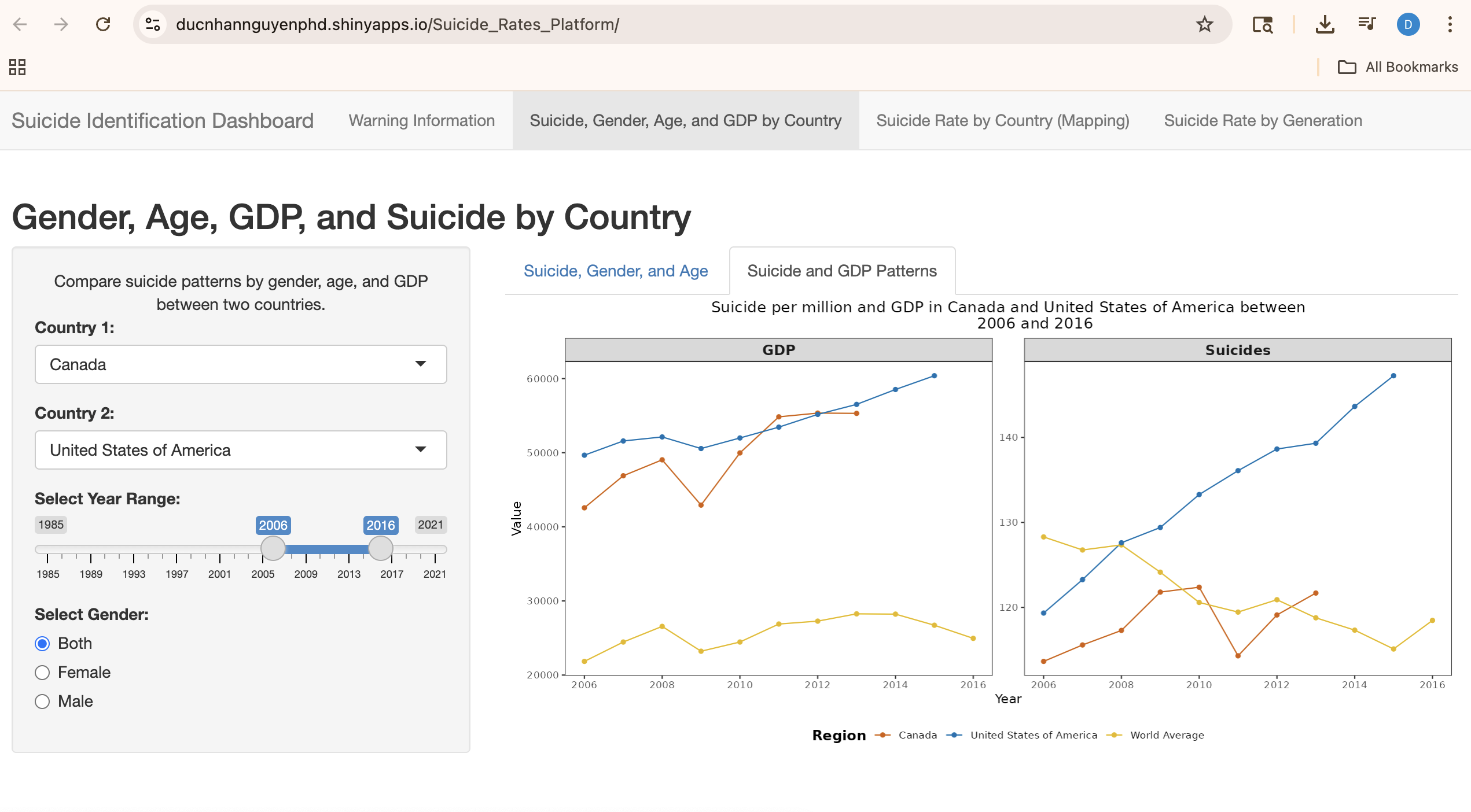The width and height of the screenshot is (1471, 812).
Task: Open the apps grid icon
Action: [x=17, y=67]
